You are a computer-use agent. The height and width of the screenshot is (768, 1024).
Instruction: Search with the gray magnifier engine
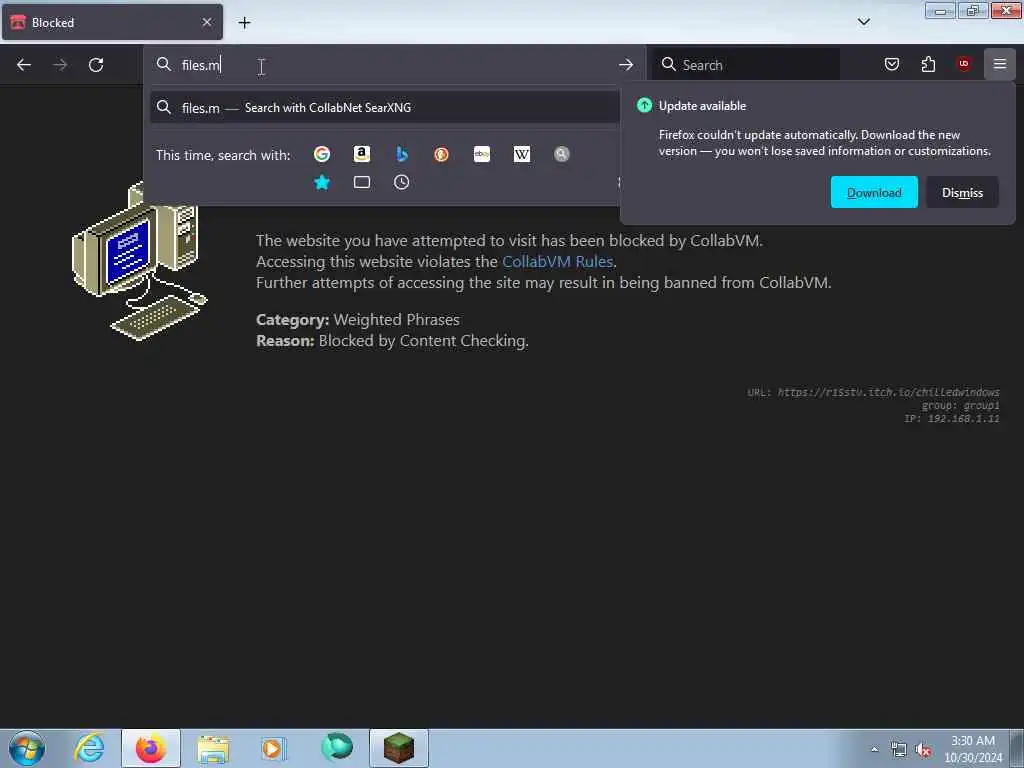point(562,154)
